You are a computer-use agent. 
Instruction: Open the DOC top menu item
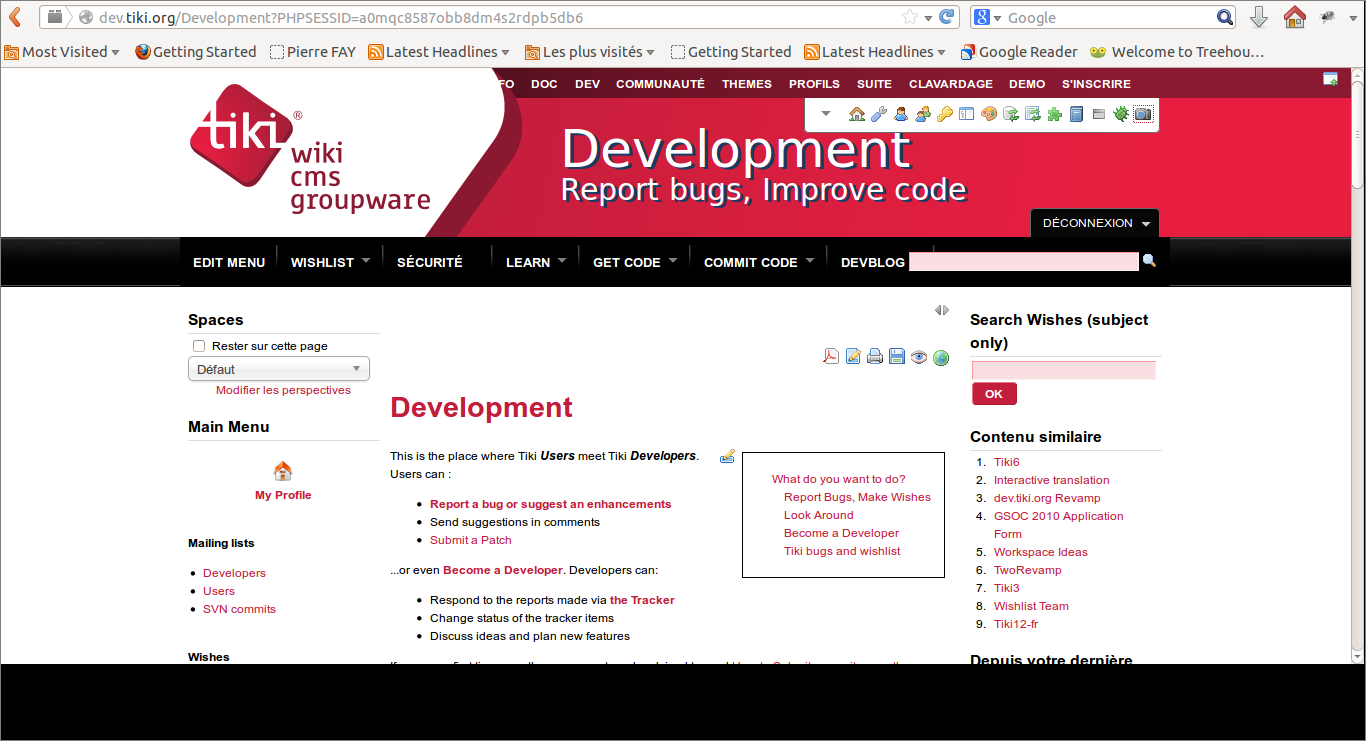(x=545, y=84)
